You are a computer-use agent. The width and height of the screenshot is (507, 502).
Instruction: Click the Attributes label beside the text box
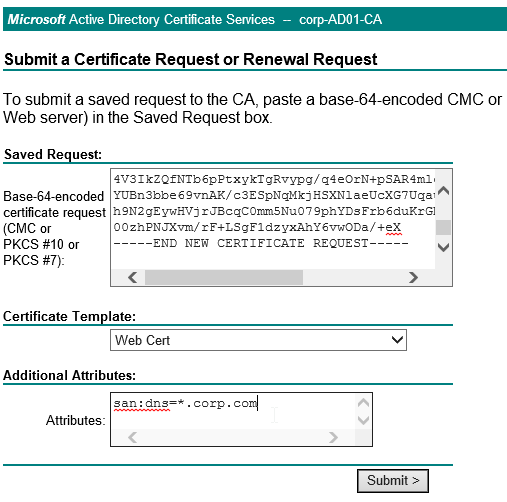pos(76,420)
